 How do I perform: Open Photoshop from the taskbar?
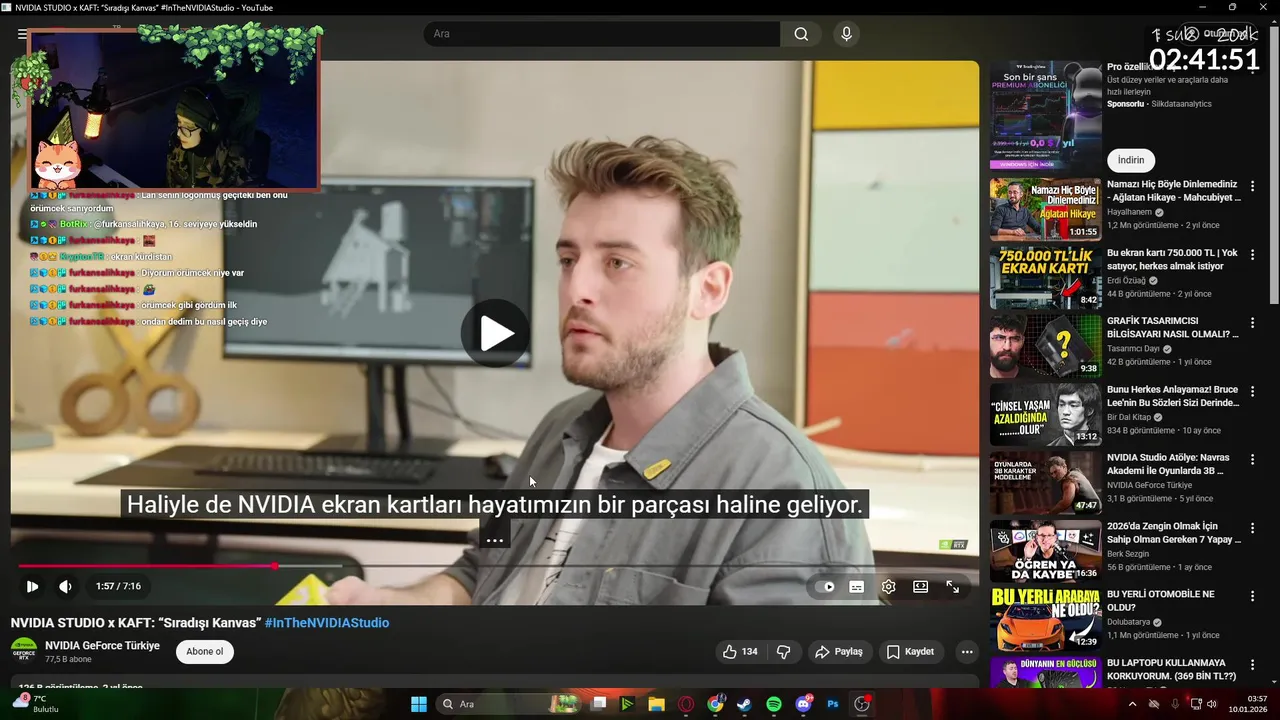[x=832, y=704]
